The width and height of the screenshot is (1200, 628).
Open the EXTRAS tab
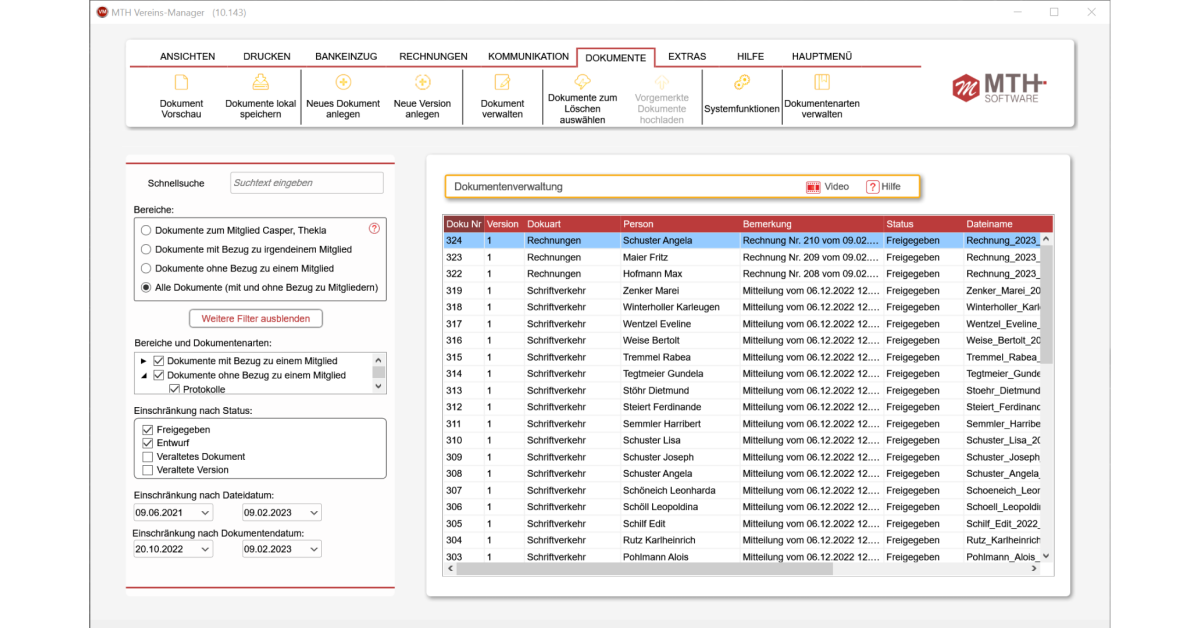click(687, 57)
